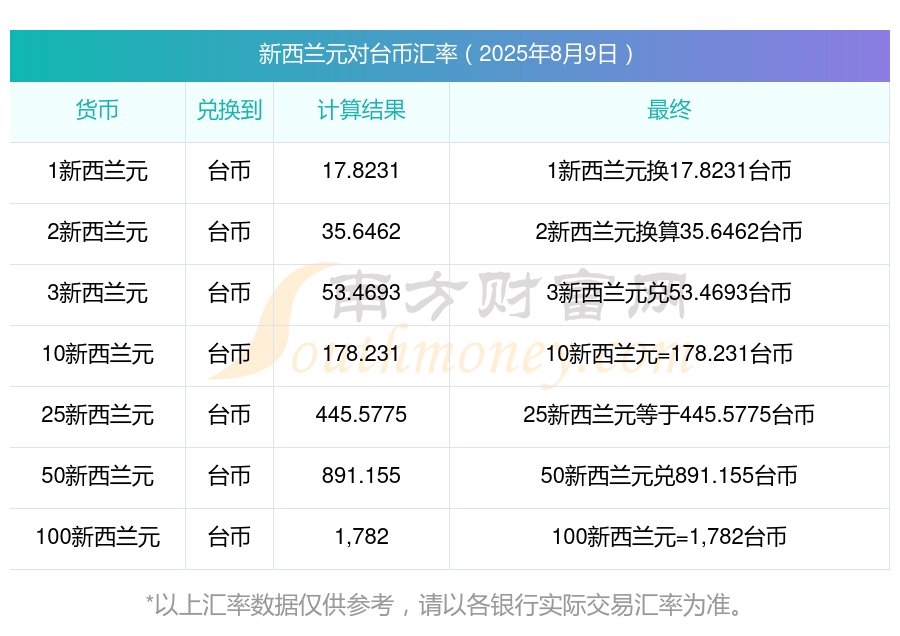
Task: Click 25新西兰元等于445.5775台币 text
Action: tap(669, 414)
